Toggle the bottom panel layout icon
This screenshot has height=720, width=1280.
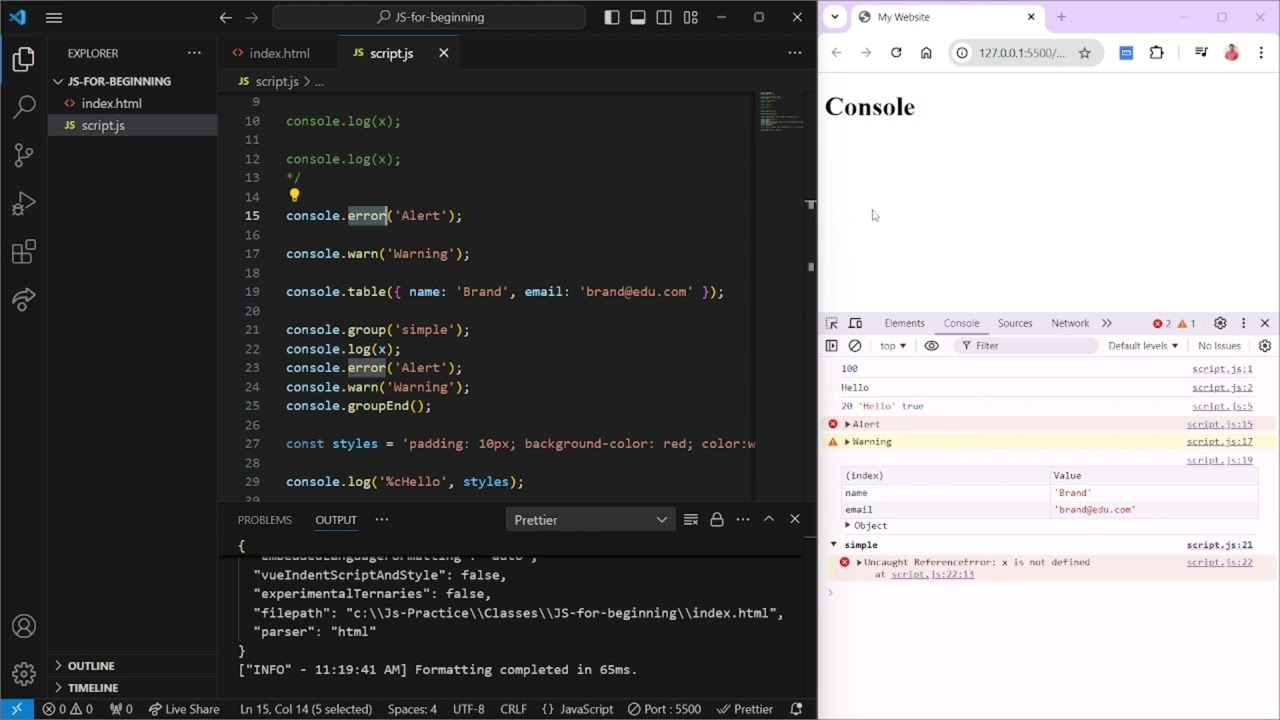[638, 17]
